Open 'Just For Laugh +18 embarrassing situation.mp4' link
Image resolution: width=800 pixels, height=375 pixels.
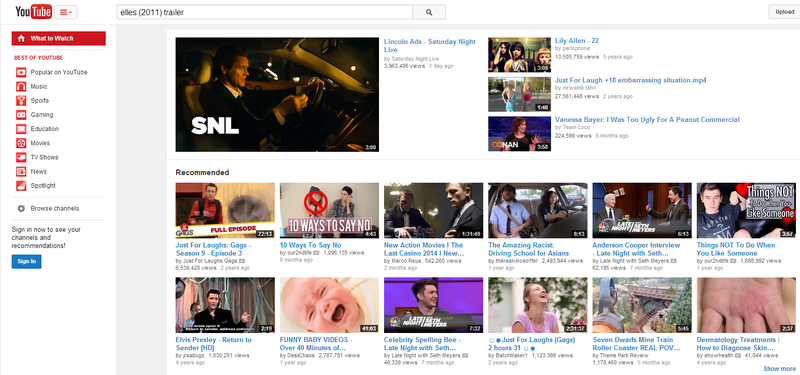[x=631, y=81]
